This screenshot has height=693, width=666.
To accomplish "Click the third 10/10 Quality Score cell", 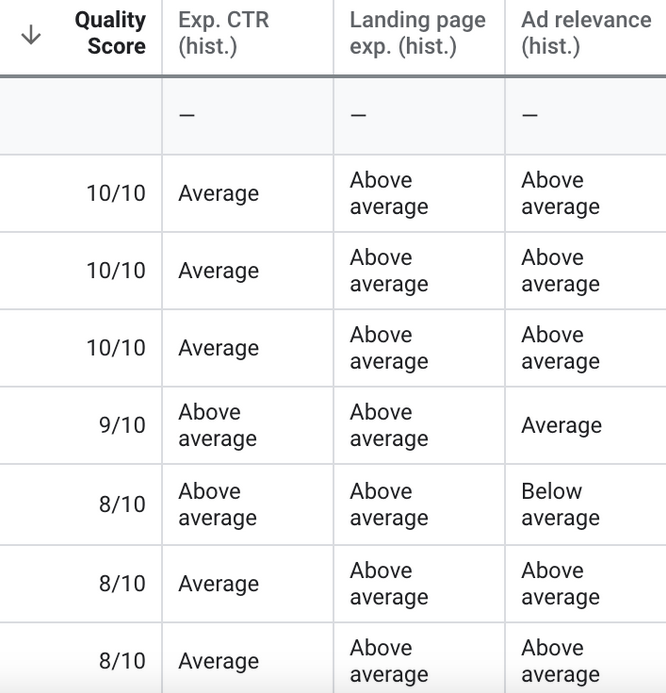I will coord(116,348).
